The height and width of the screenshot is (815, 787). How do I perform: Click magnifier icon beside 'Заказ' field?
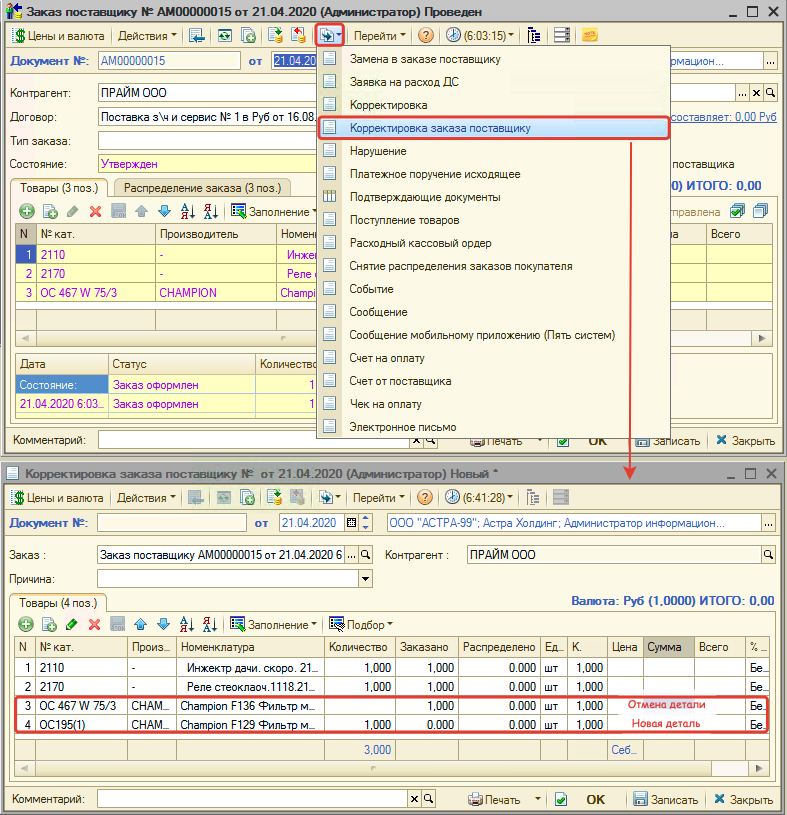click(366, 555)
